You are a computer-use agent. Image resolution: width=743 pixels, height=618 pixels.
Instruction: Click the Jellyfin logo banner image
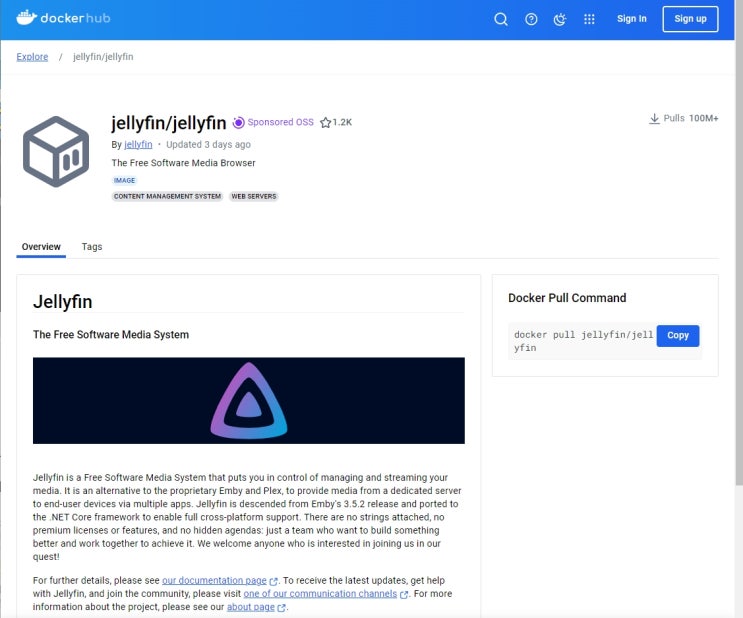tap(249, 400)
